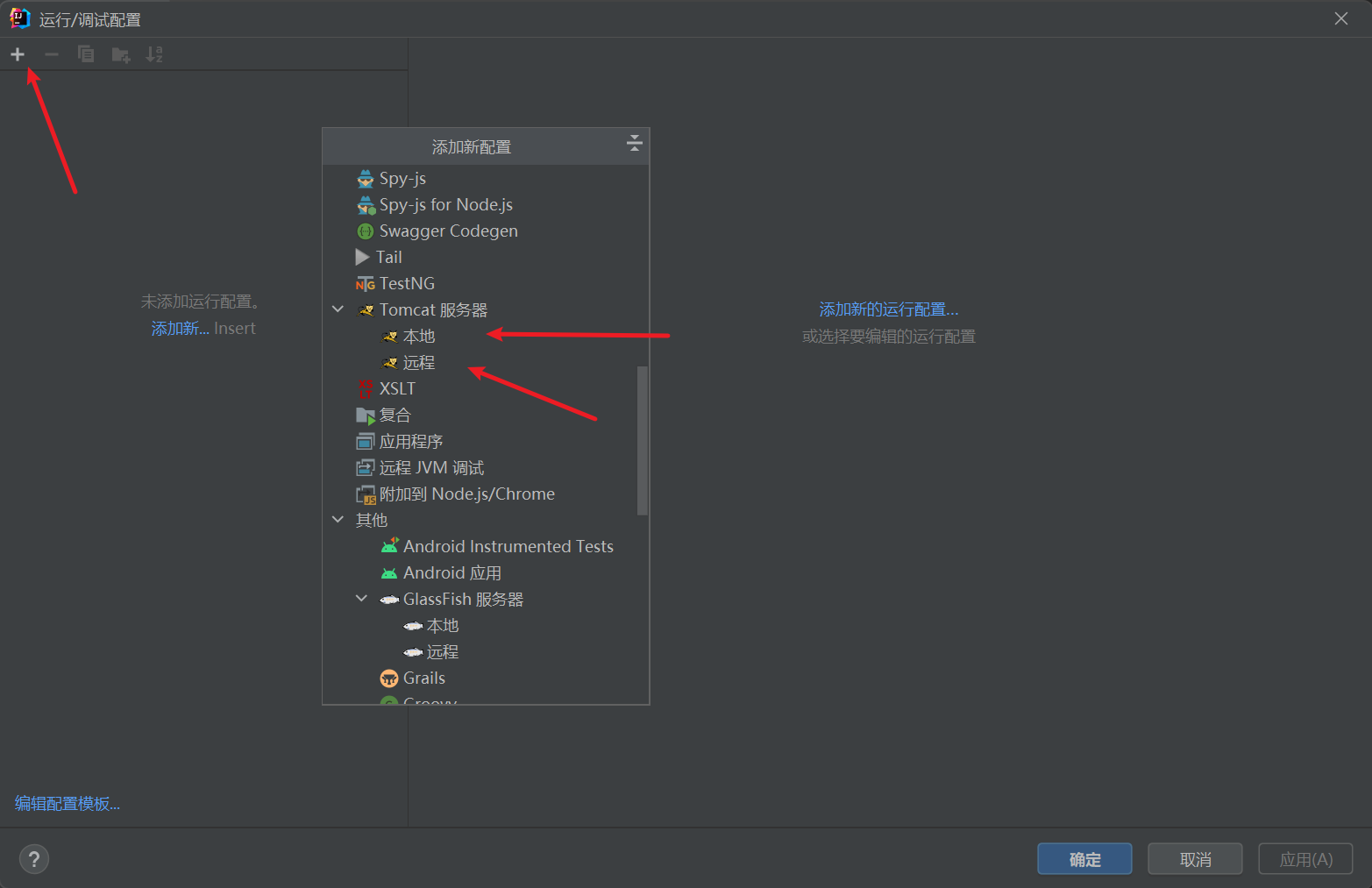Collapse the 其他 group chevron

pos(338,520)
